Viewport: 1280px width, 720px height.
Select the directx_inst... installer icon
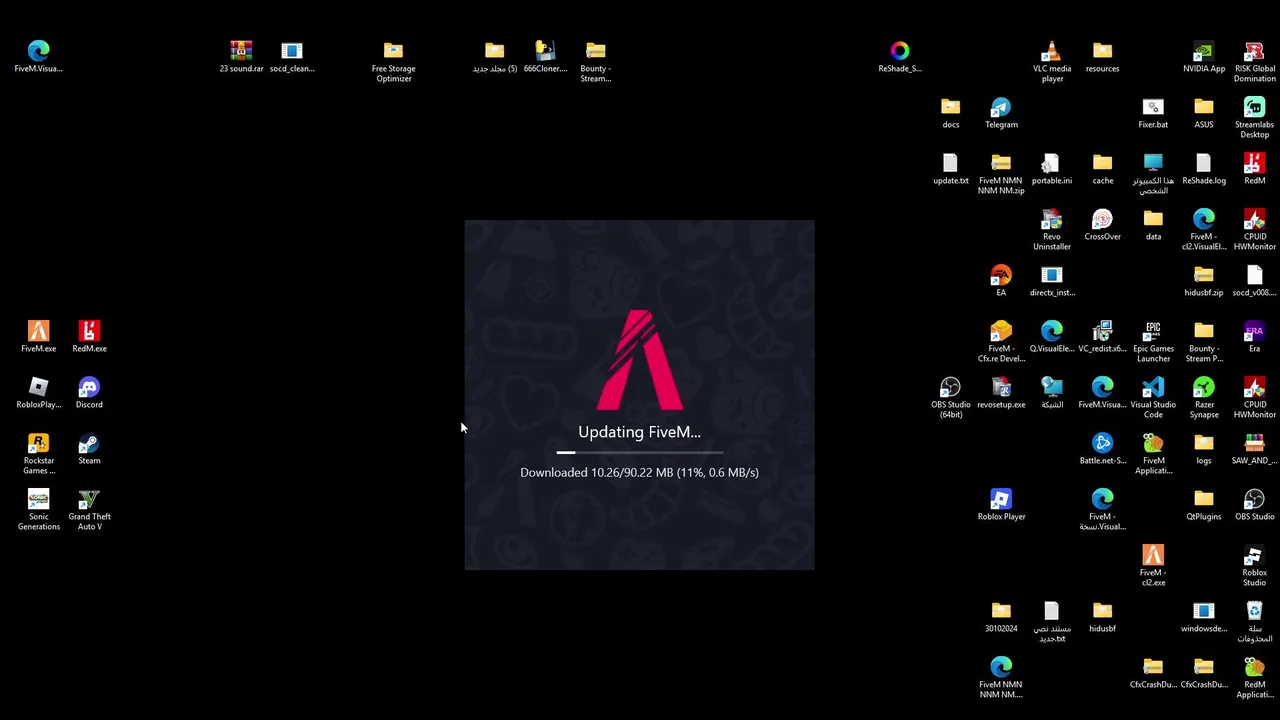pos(1052,281)
